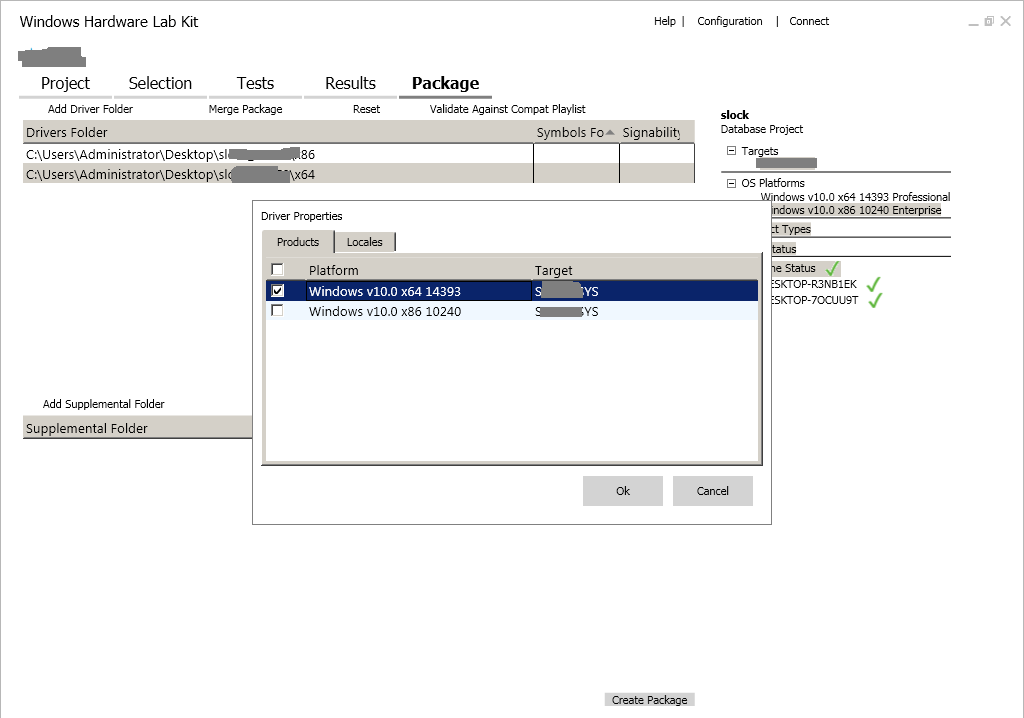
Task: Click the Supplemental Folder column header
Action: point(138,428)
